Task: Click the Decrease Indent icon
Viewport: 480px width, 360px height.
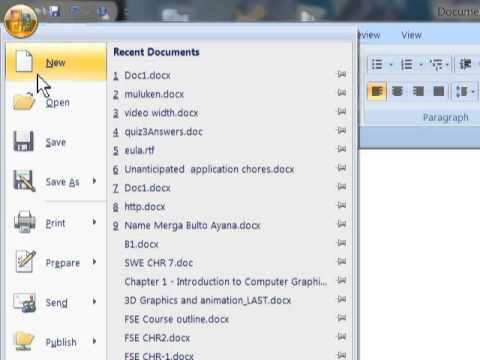Action: coord(465,64)
